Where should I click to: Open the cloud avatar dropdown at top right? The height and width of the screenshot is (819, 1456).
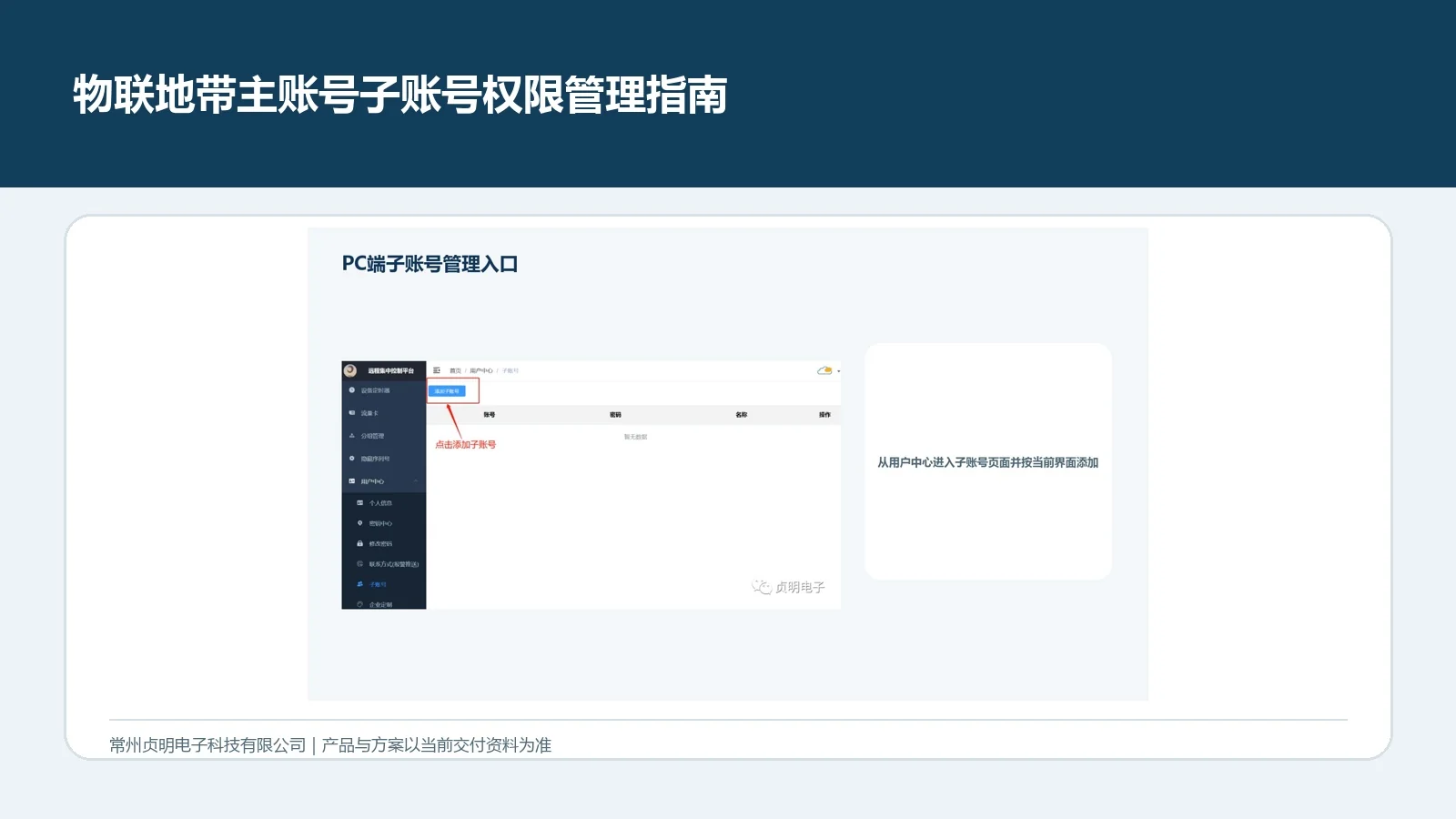coord(828,370)
